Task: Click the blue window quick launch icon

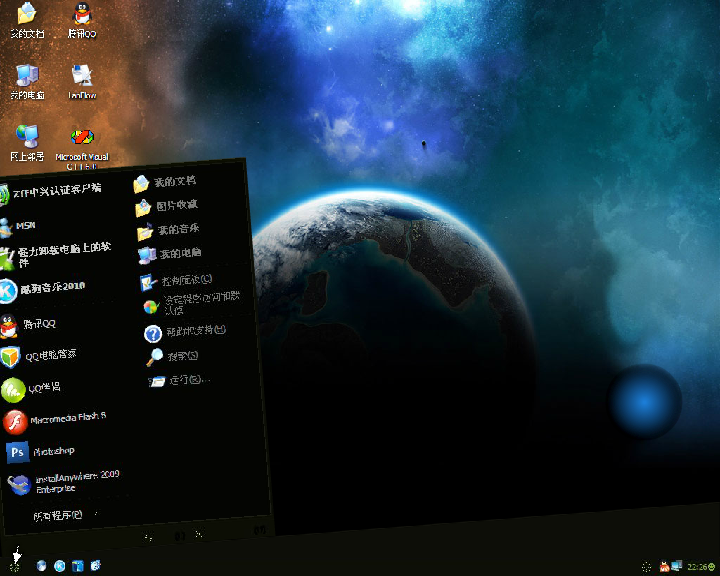Action: 78,565
